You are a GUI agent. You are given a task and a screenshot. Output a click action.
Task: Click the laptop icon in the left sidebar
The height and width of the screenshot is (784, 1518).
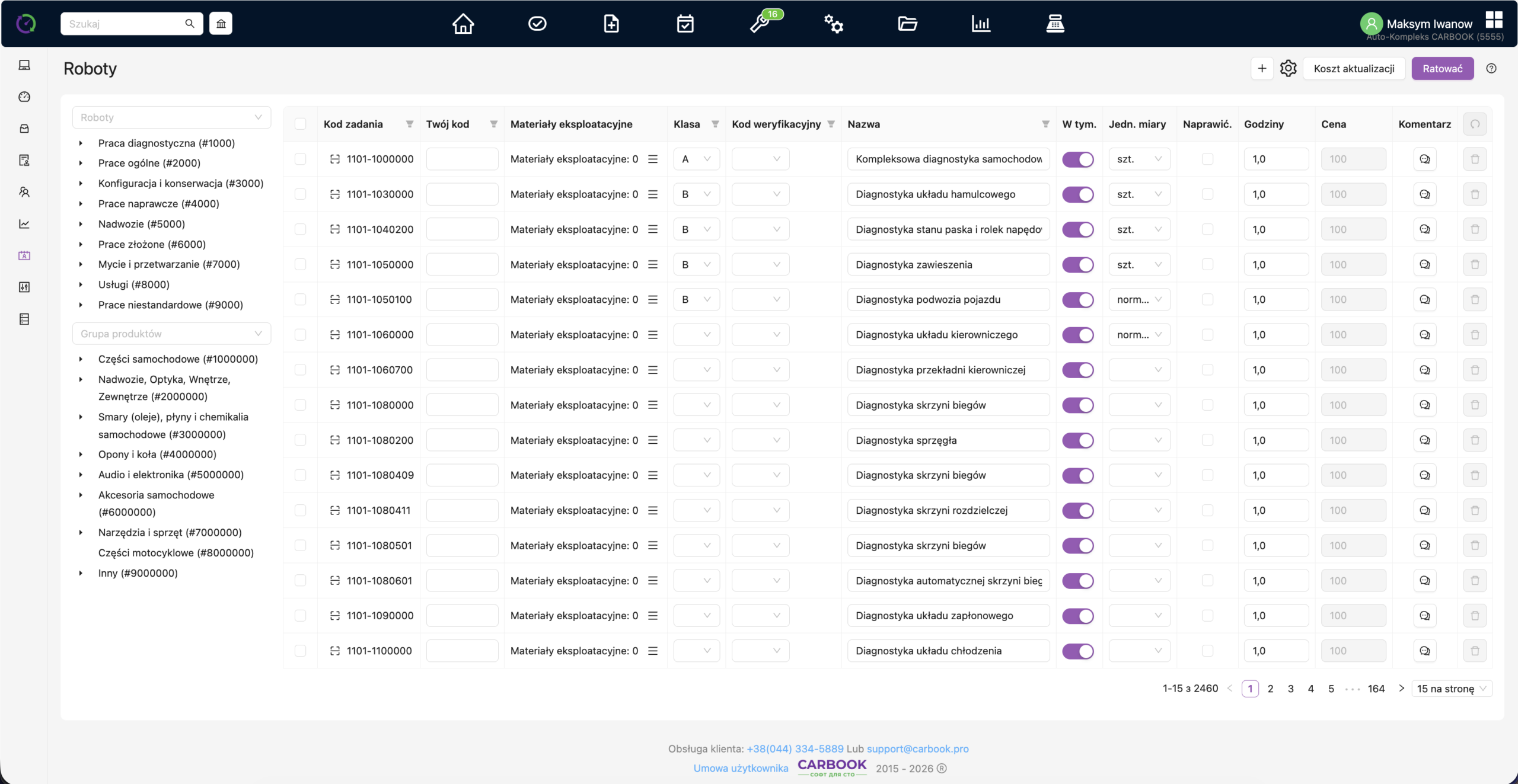24,65
